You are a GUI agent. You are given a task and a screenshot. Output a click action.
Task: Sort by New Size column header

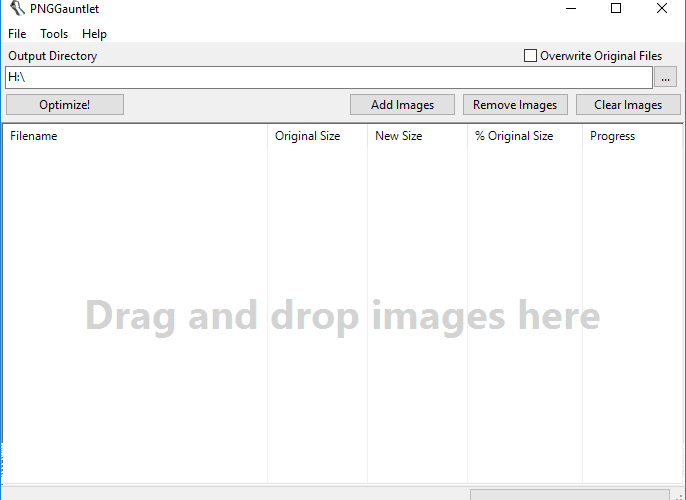(x=417, y=136)
